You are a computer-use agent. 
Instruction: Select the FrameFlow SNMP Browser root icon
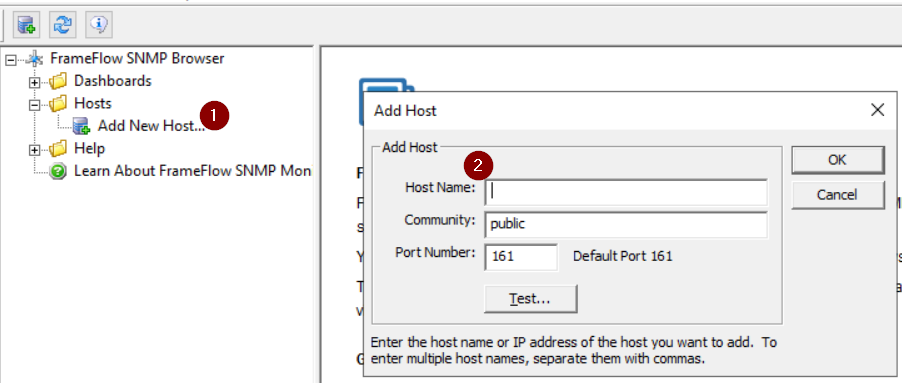[x=35, y=59]
